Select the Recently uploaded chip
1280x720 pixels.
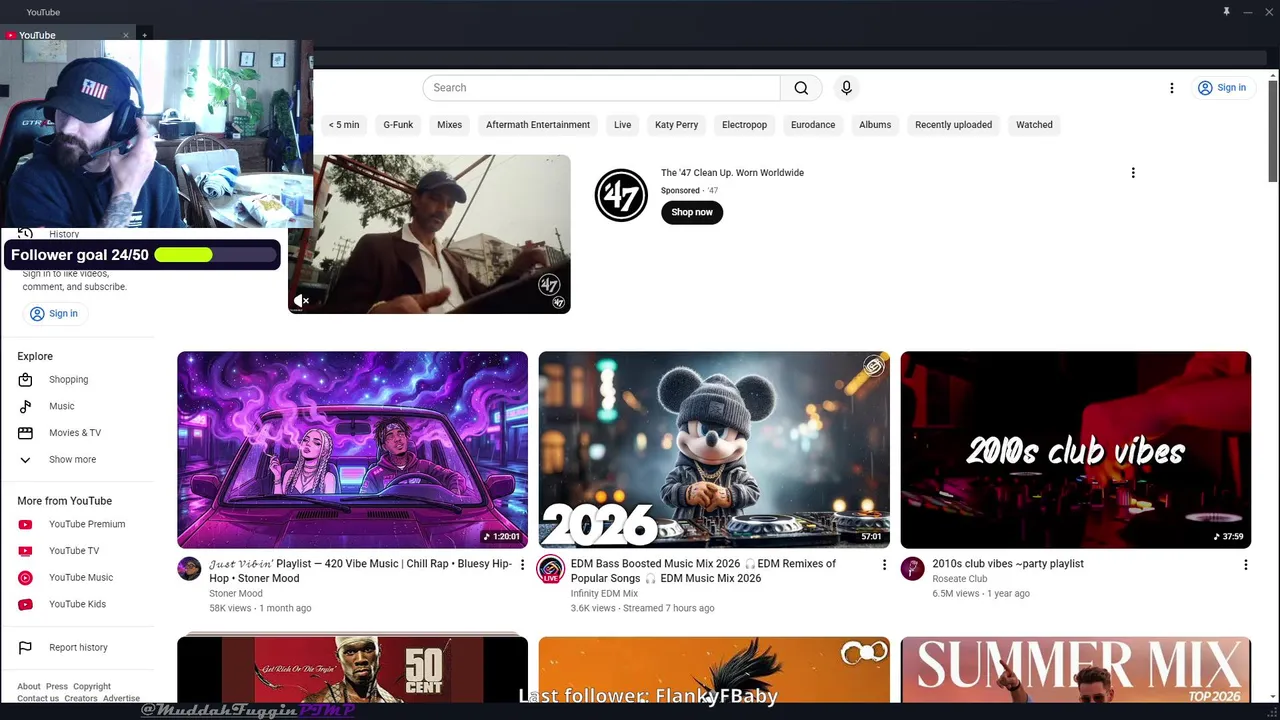click(x=954, y=125)
